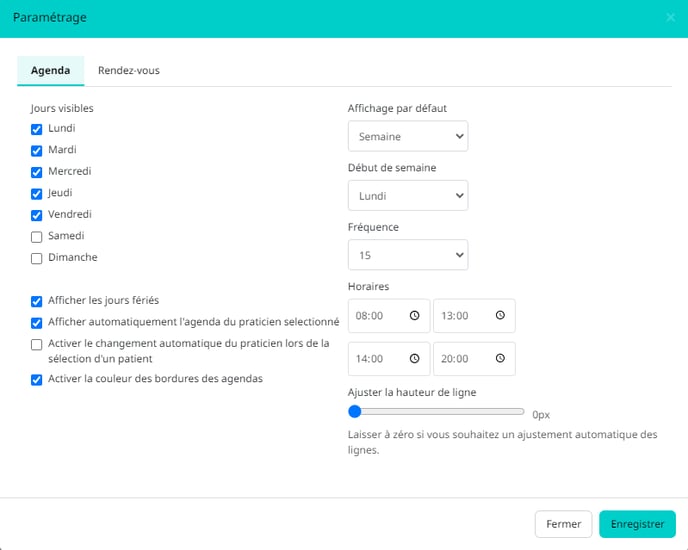This screenshot has width=688, height=550.
Task: Uncheck the Lundi checkbox
Action: [x=36, y=129]
